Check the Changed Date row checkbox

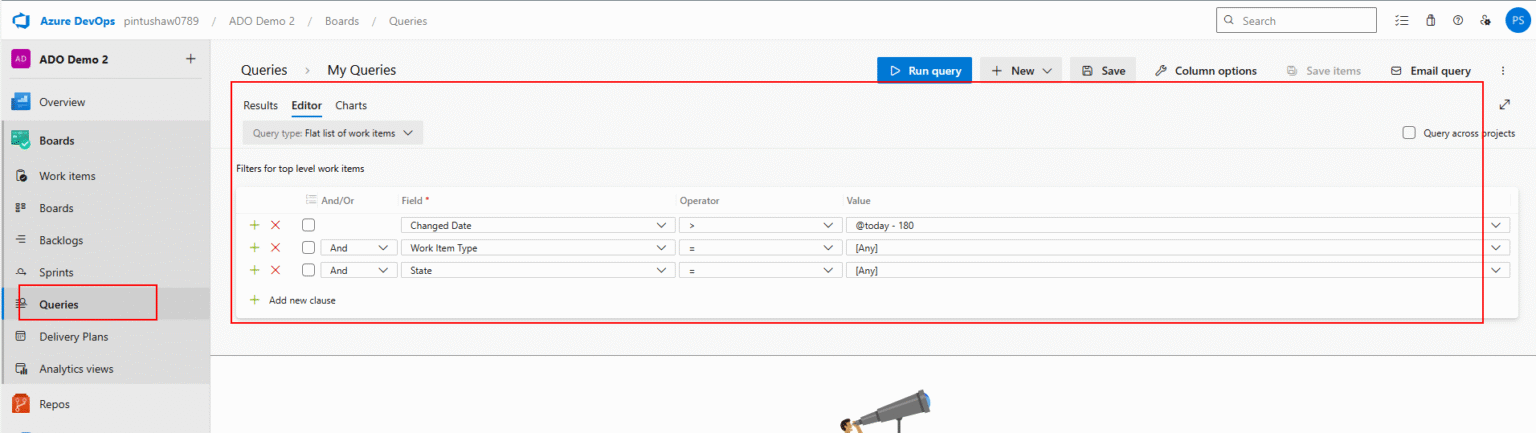308,225
